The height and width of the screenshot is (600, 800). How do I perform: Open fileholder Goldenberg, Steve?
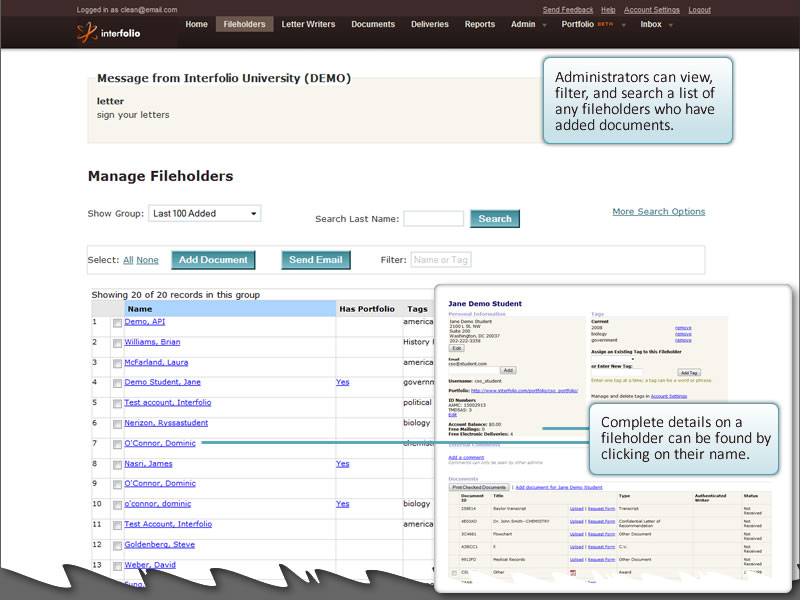pos(160,545)
